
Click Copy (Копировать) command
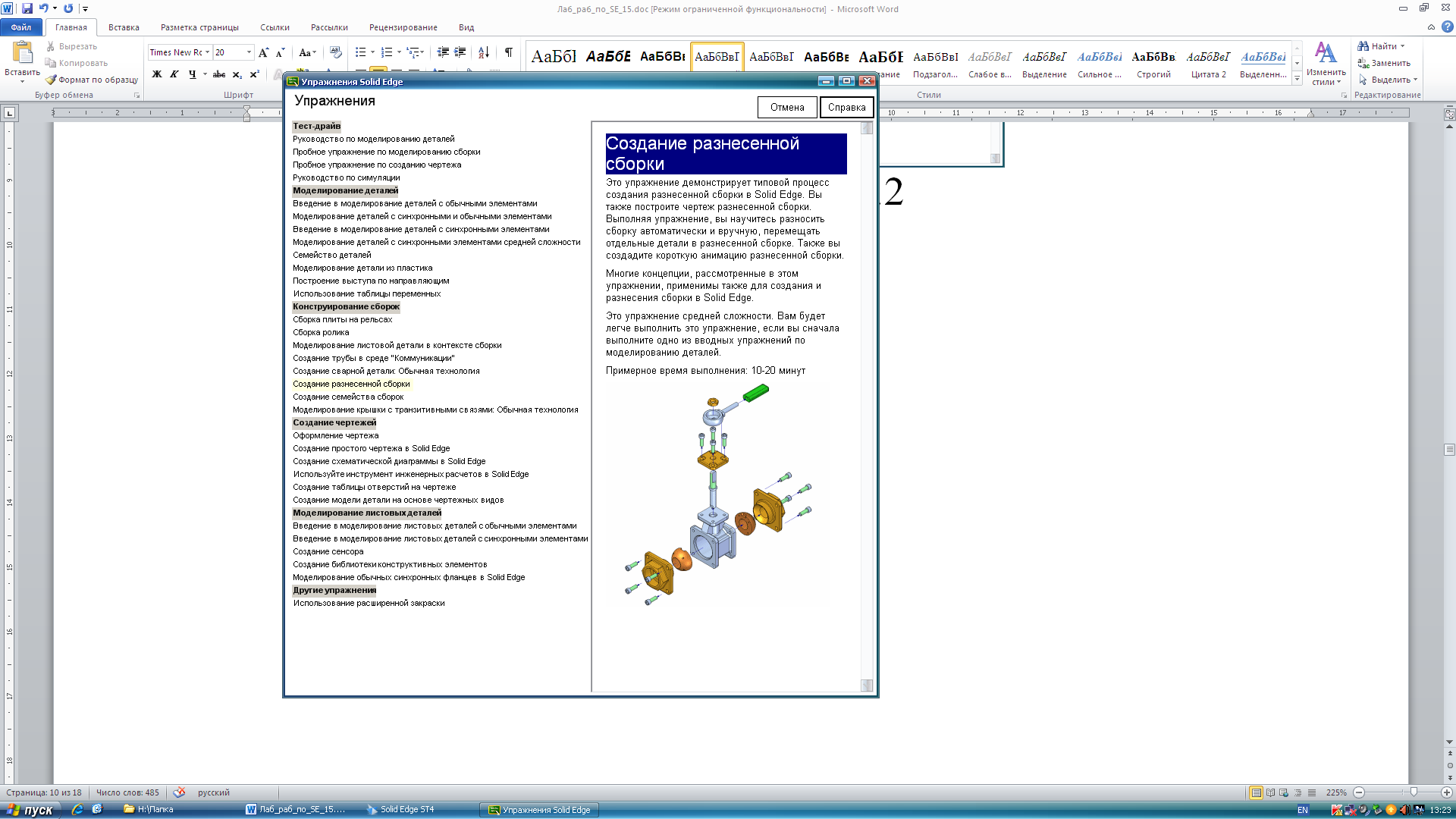click(76, 63)
